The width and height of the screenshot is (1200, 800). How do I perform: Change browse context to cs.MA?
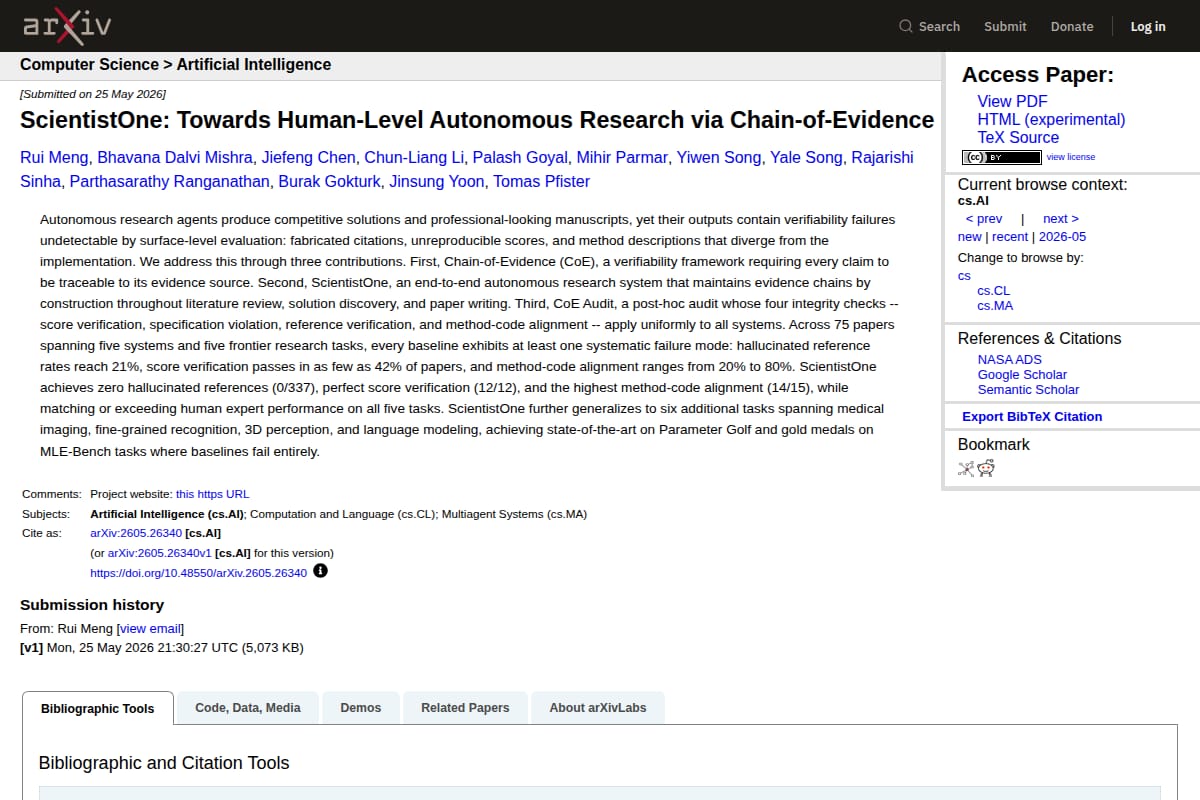[995, 306]
